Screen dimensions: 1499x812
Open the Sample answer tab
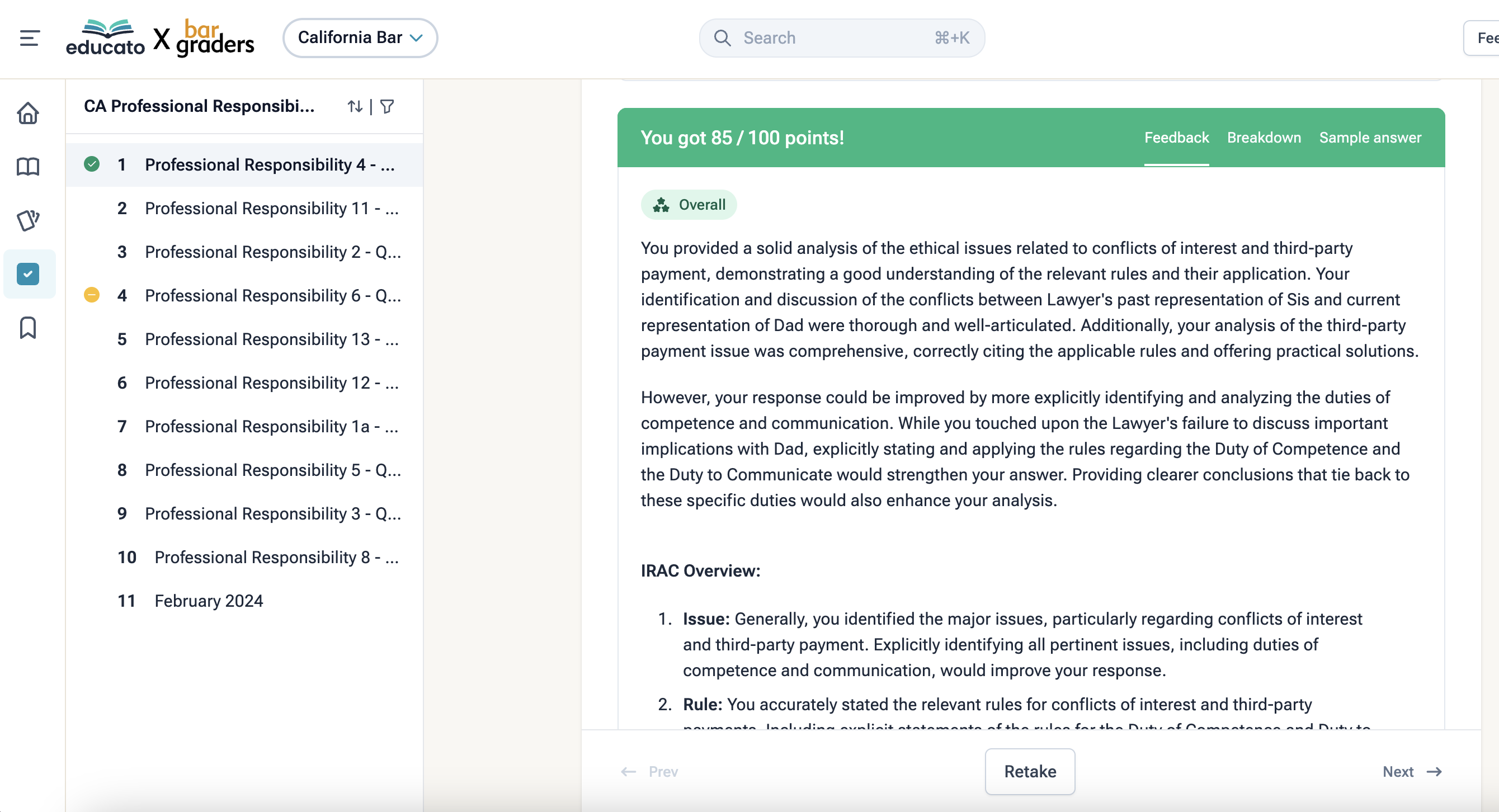point(1370,137)
